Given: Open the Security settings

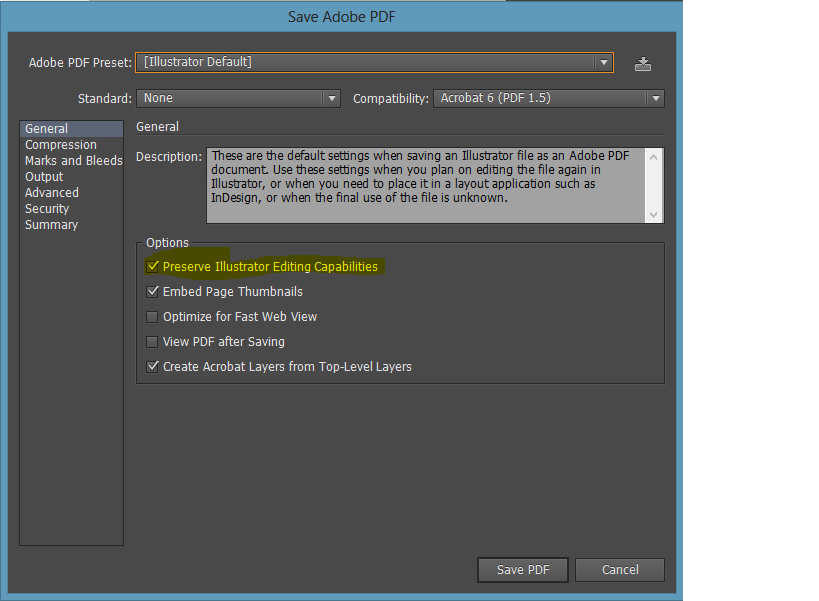Looking at the screenshot, I should click(47, 209).
